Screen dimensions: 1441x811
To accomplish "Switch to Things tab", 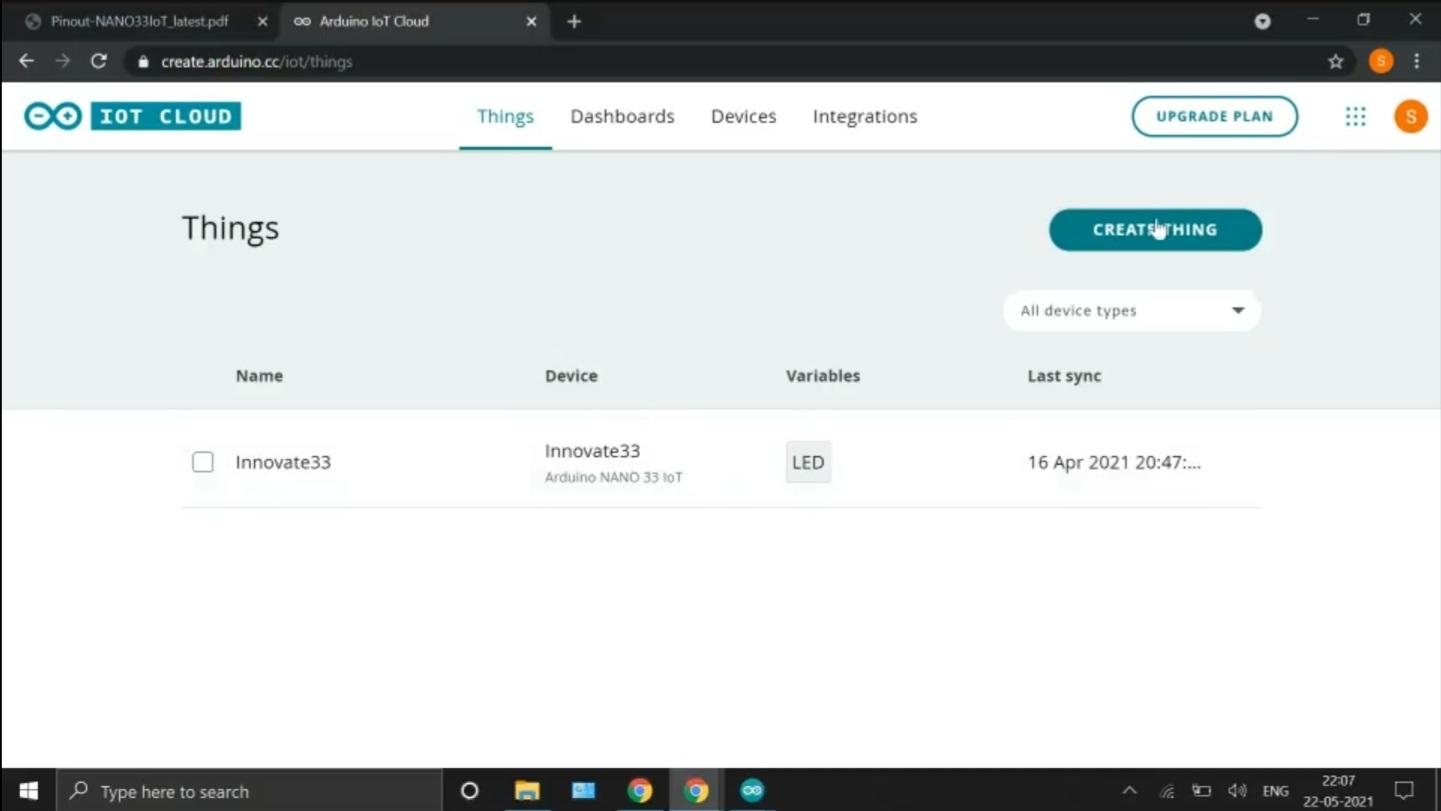I will click(x=505, y=116).
